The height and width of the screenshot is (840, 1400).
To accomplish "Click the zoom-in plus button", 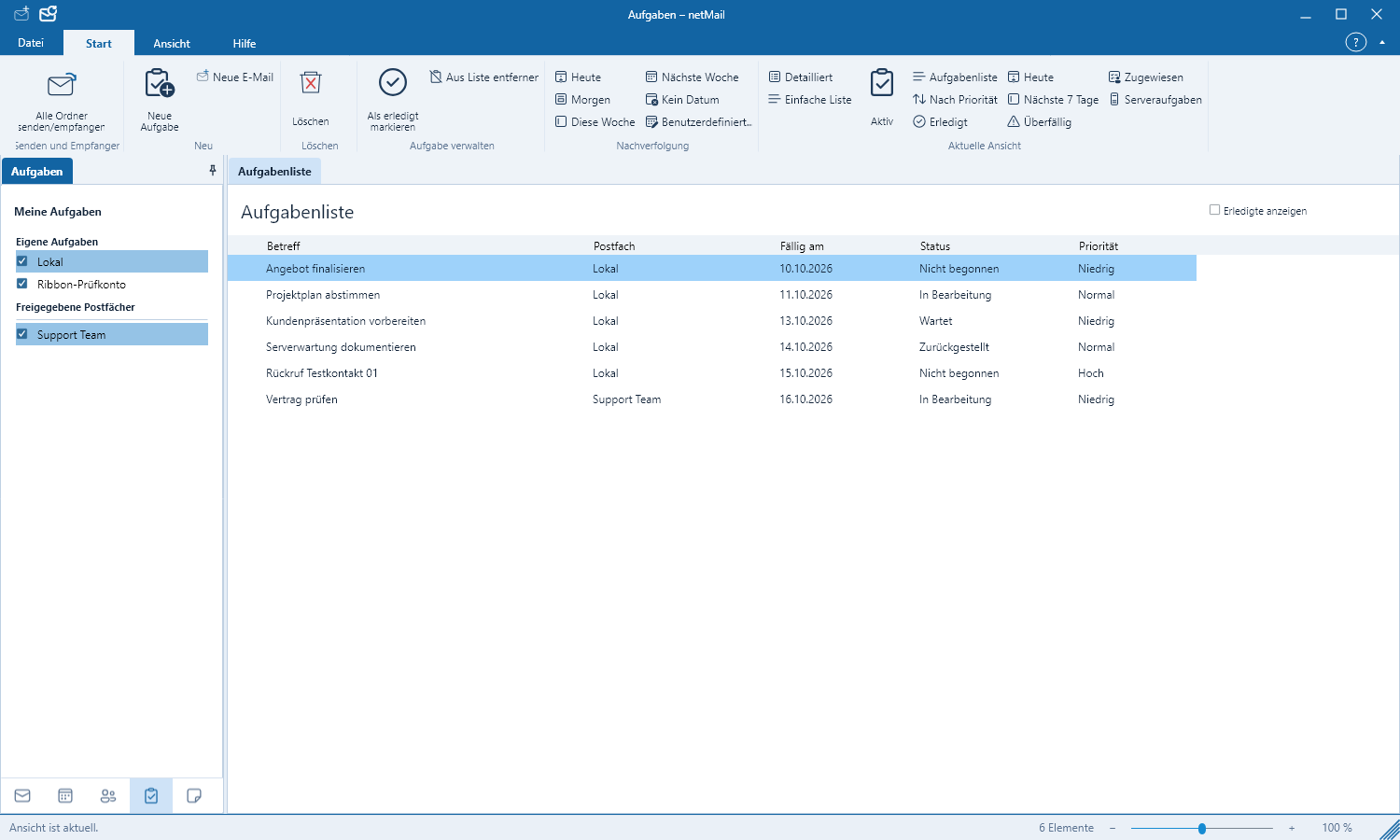I will point(1292,828).
